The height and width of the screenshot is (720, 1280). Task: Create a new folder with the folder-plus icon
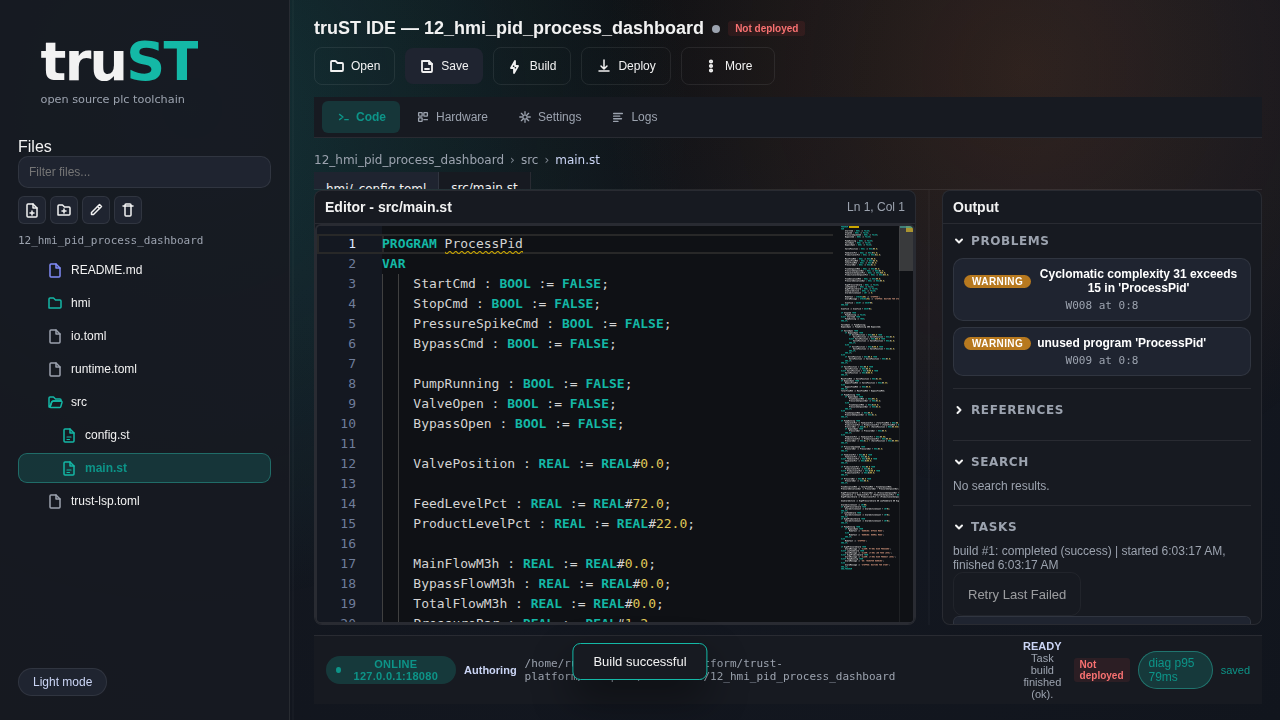click(x=63, y=210)
